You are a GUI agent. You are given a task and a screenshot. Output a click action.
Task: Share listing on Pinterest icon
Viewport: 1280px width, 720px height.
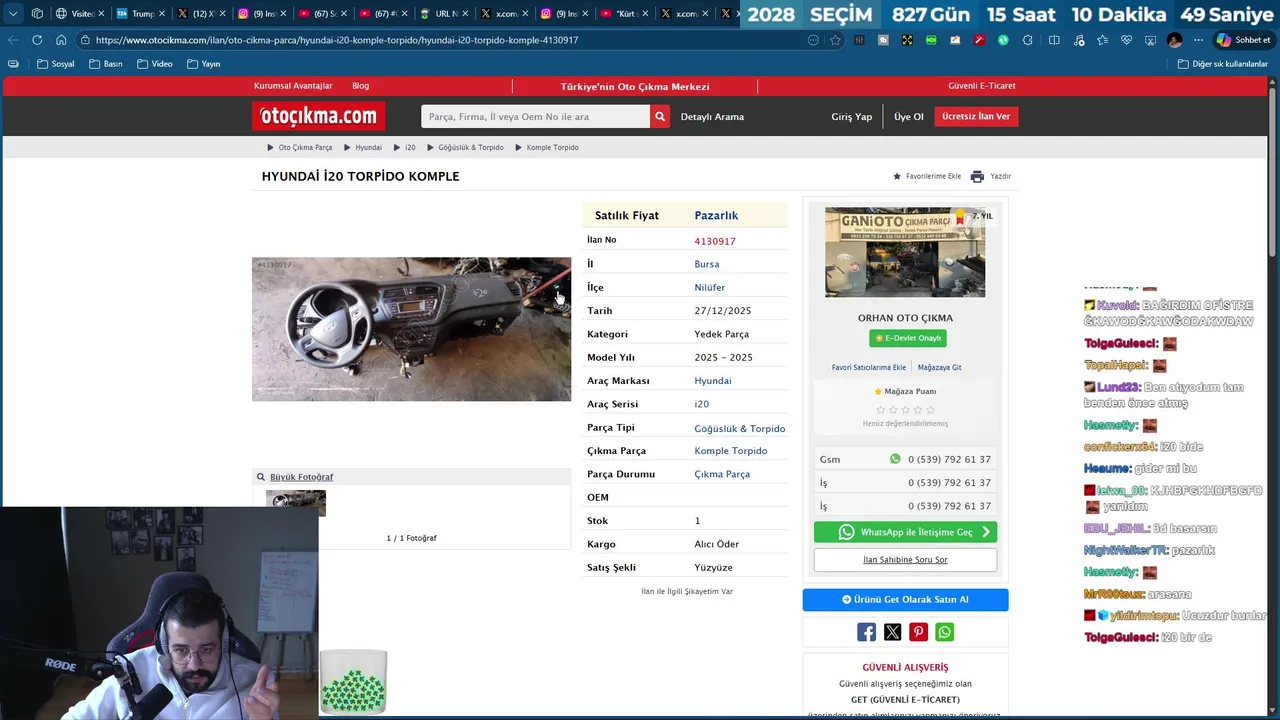(x=918, y=632)
